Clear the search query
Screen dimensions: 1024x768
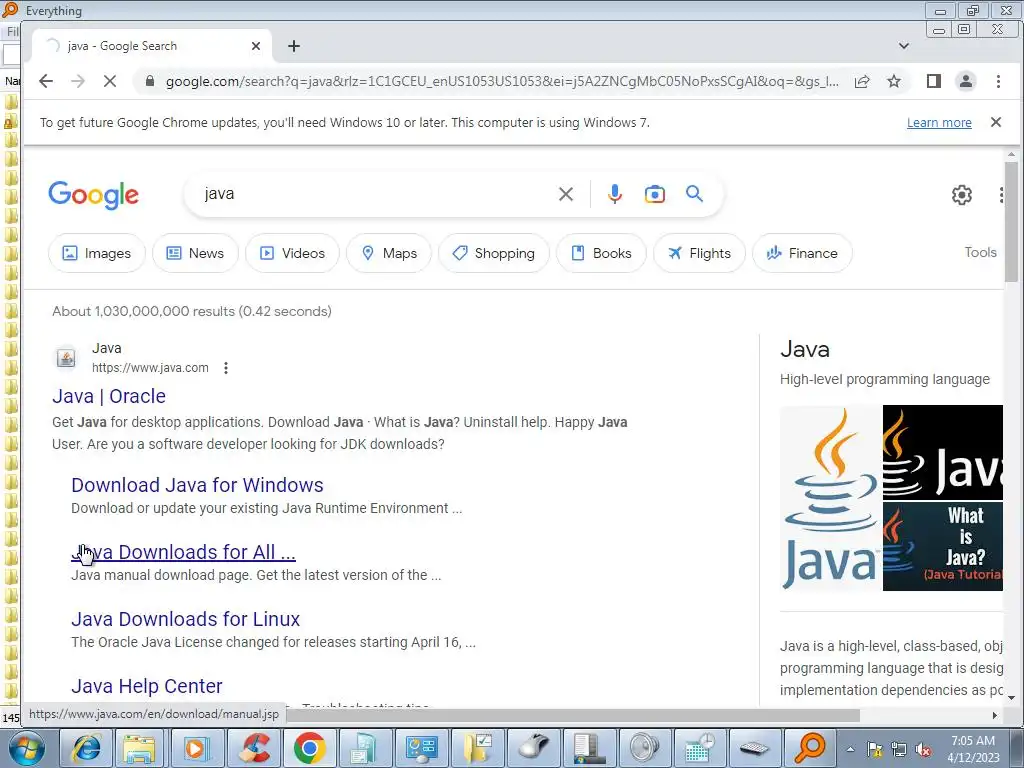(x=566, y=194)
